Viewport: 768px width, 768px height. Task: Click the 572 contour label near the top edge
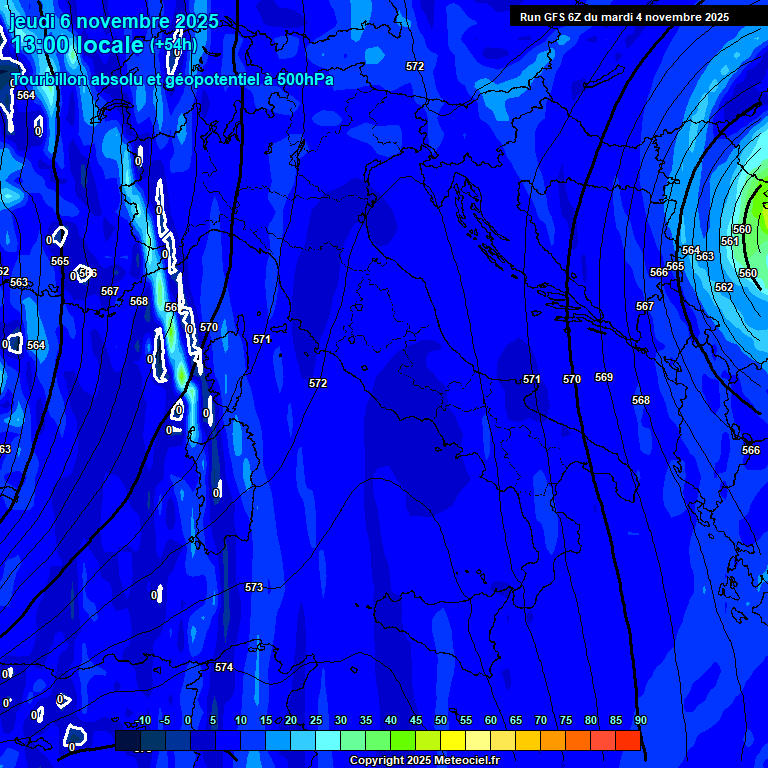tap(415, 66)
